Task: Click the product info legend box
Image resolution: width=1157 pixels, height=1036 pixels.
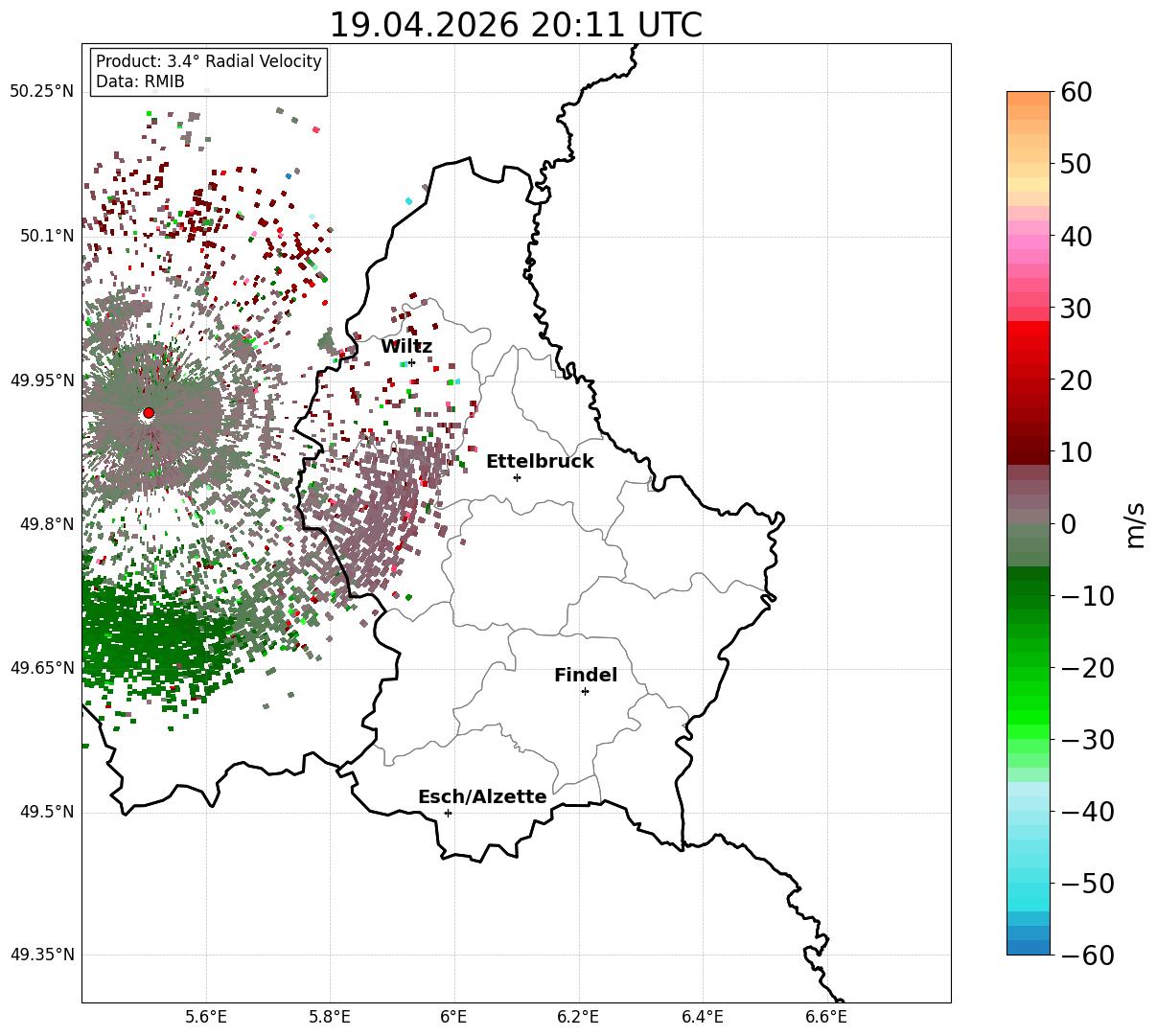Action: [x=209, y=72]
